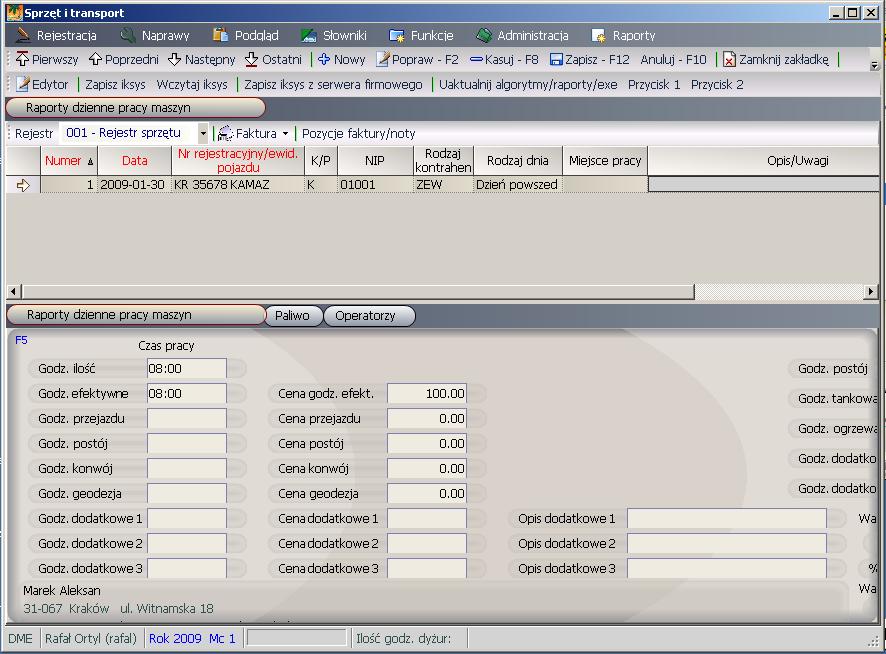Sort by the Numer column header

tap(68, 161)
